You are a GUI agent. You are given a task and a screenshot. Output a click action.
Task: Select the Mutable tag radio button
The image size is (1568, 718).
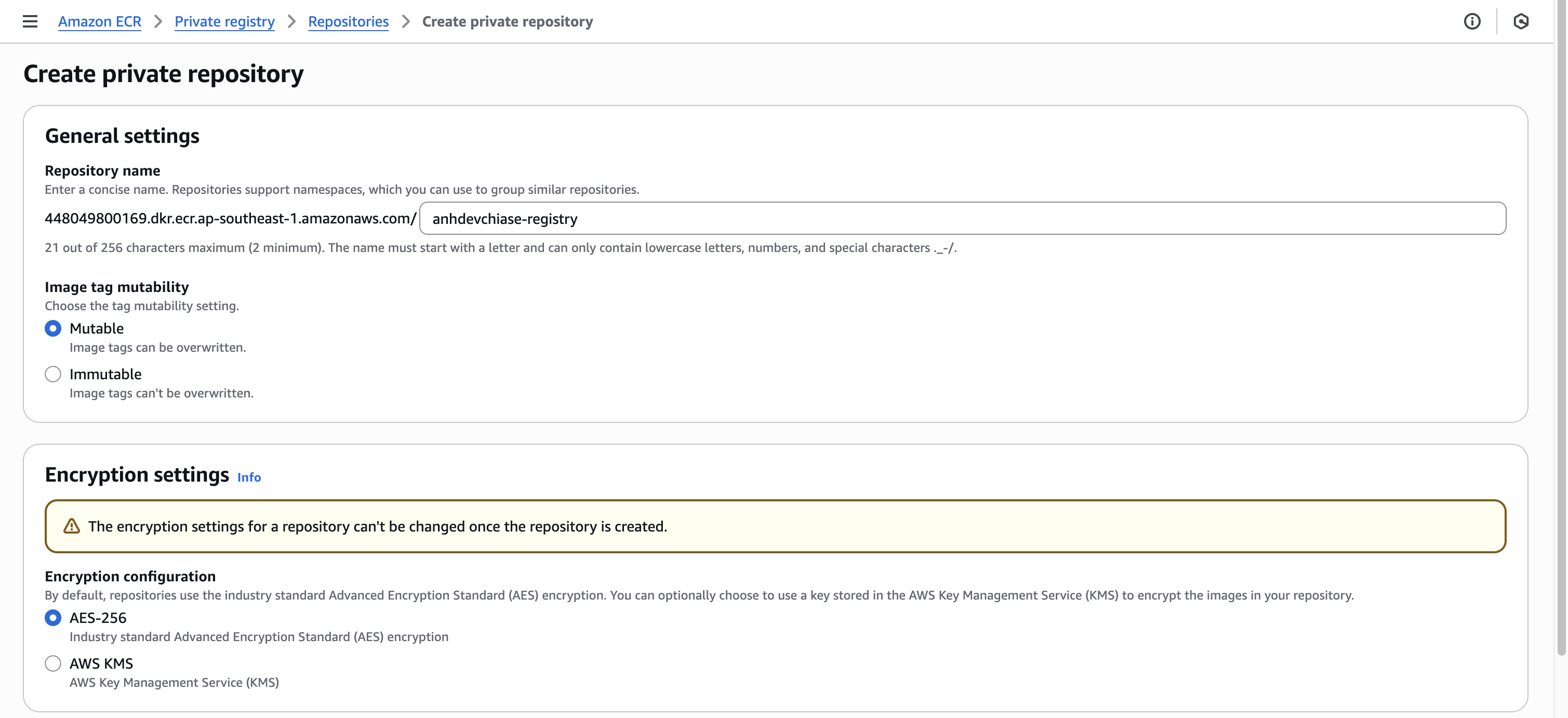click(53, 328)
